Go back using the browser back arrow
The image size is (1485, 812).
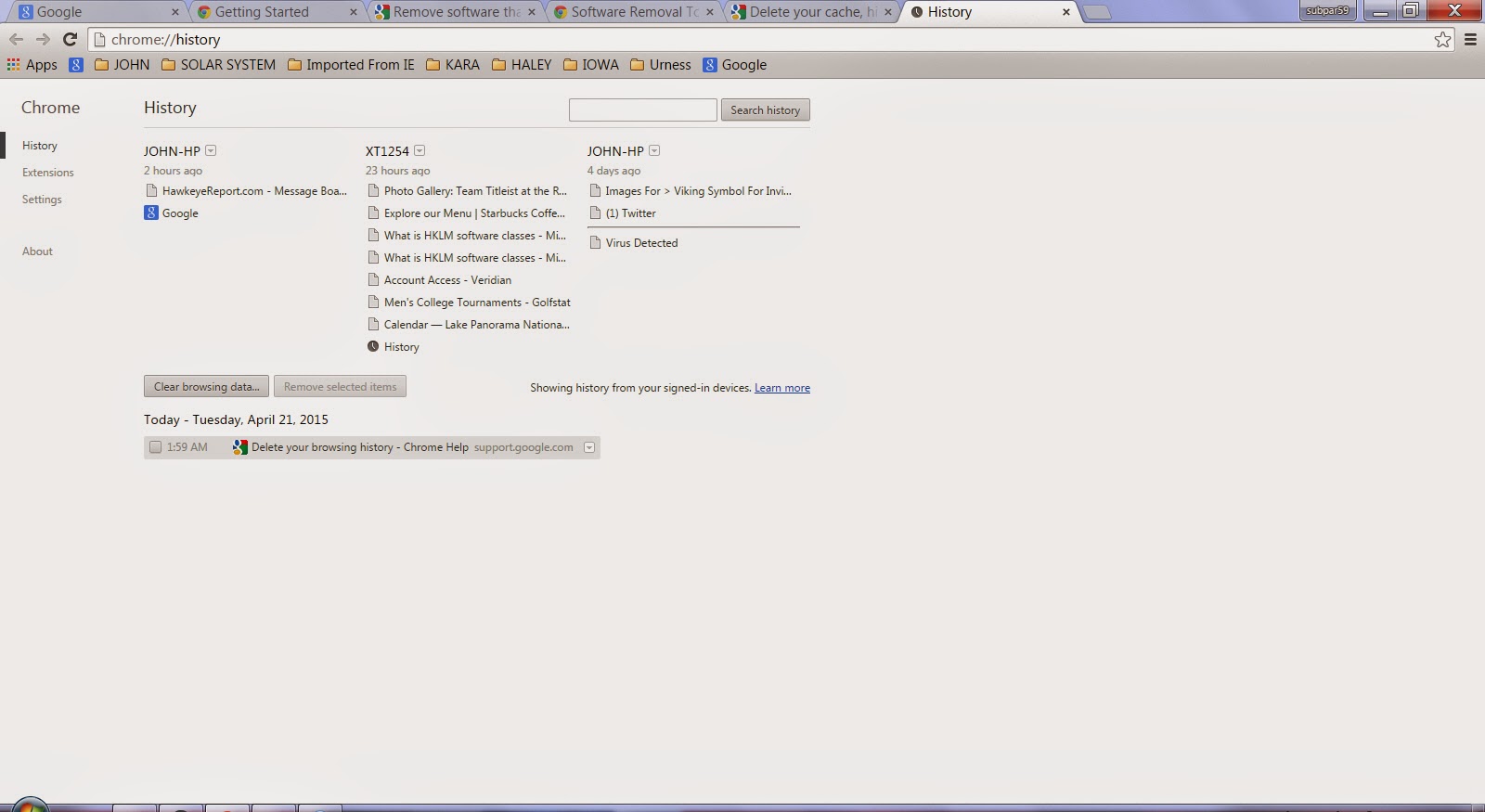point(16,39)
